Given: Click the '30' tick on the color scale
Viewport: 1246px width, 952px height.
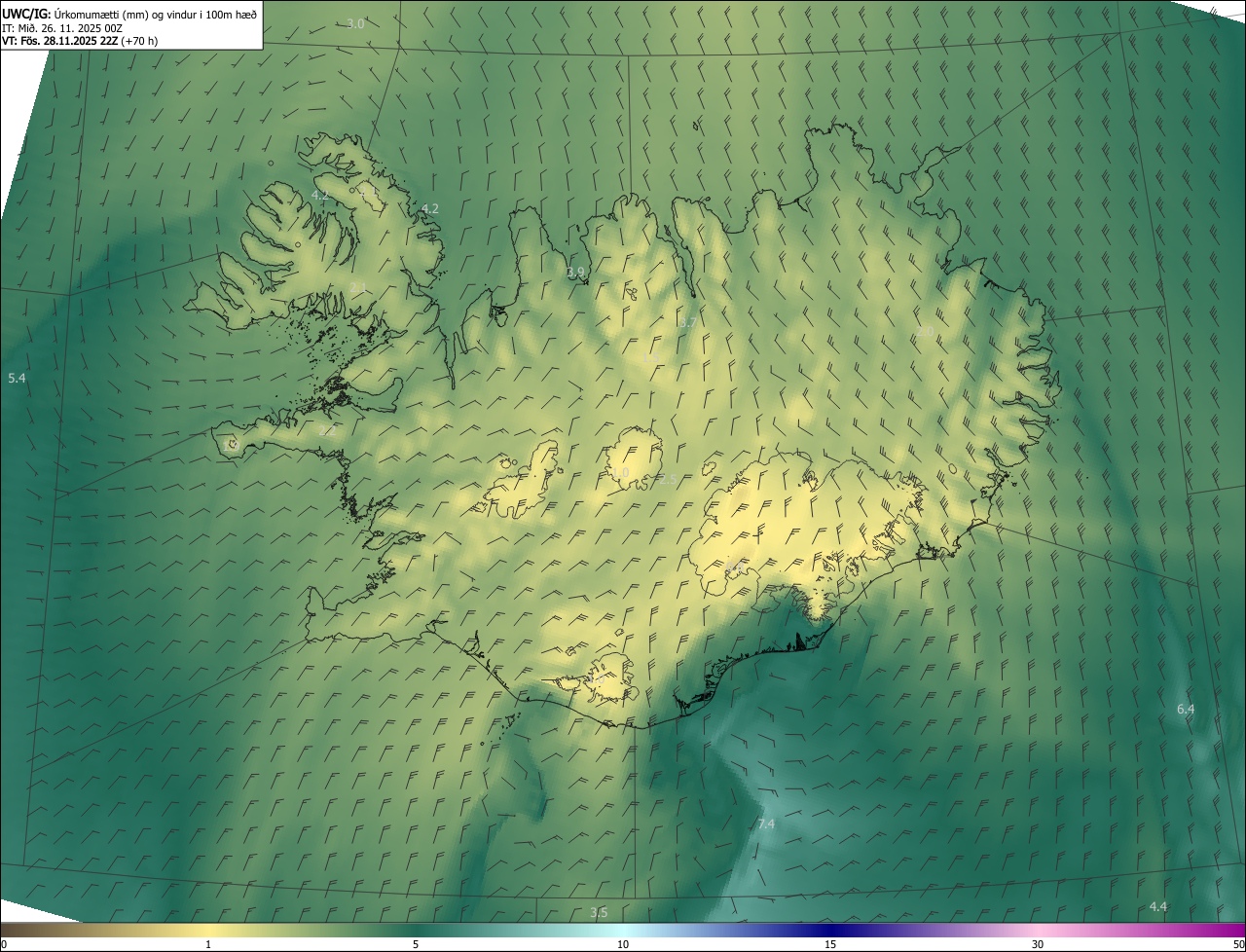Looking at the screenshot, I should (x=1038, y=945).
